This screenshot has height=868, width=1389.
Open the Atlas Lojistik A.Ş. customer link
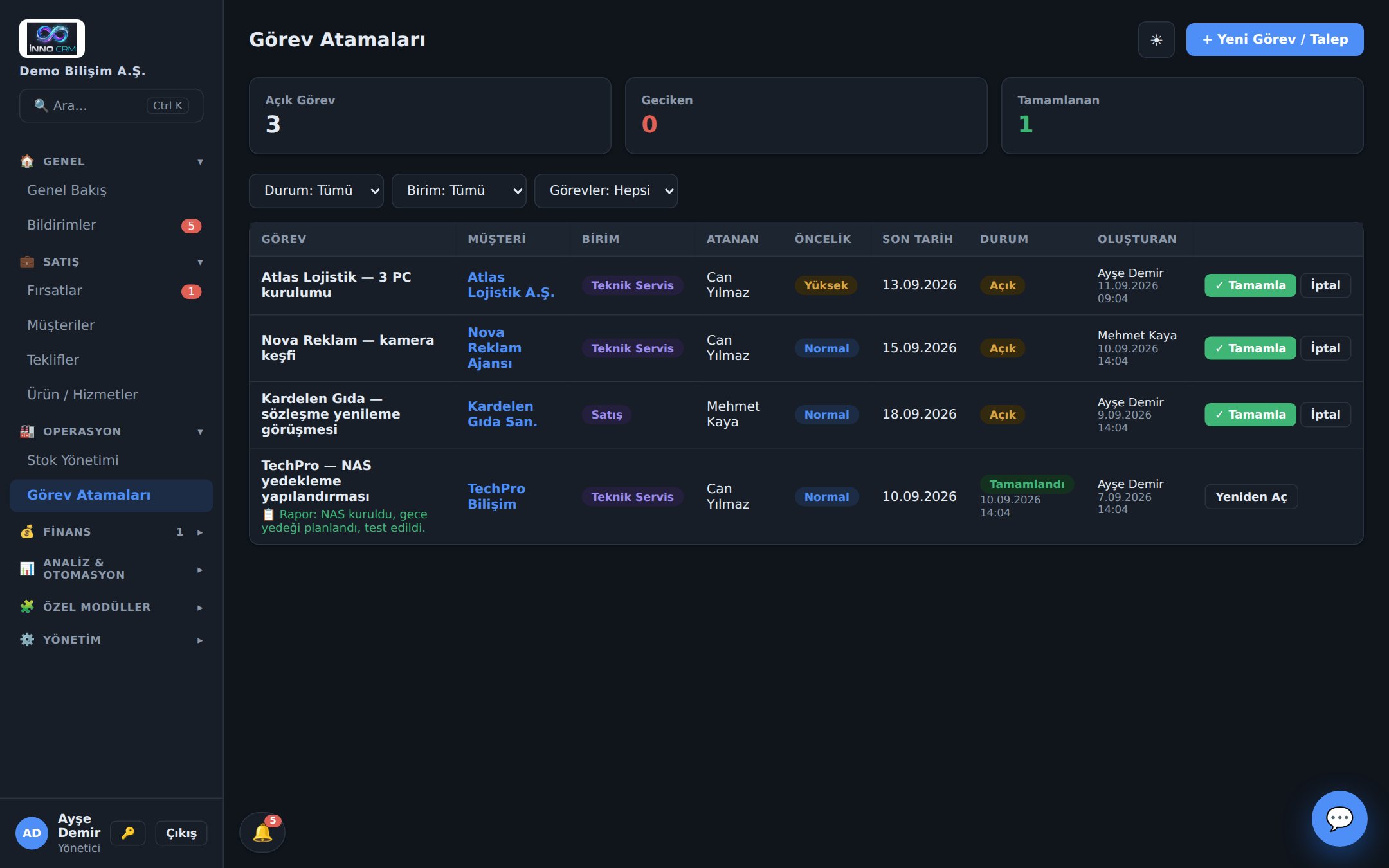pos(511,285)
